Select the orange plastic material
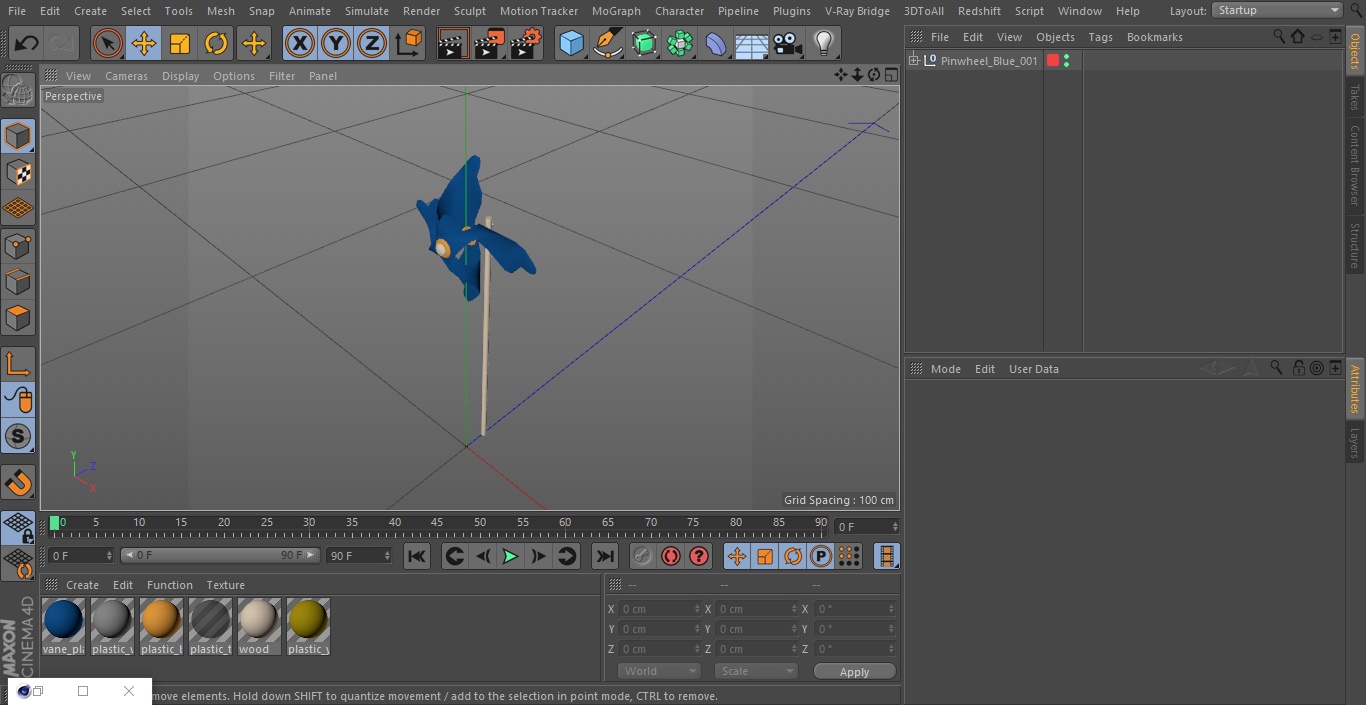Viewport: 1366px width, 705px height. (x=161, y=627)
